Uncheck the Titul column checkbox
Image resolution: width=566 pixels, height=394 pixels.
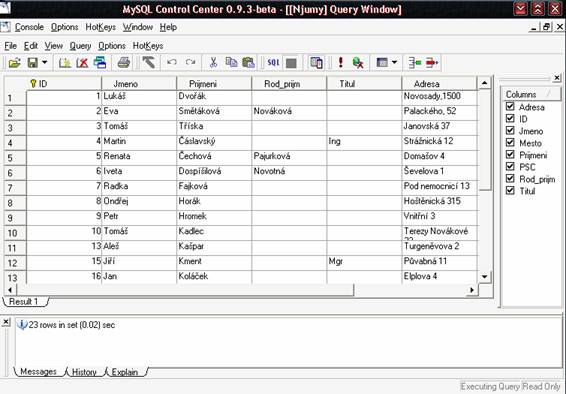coord(510,191)
